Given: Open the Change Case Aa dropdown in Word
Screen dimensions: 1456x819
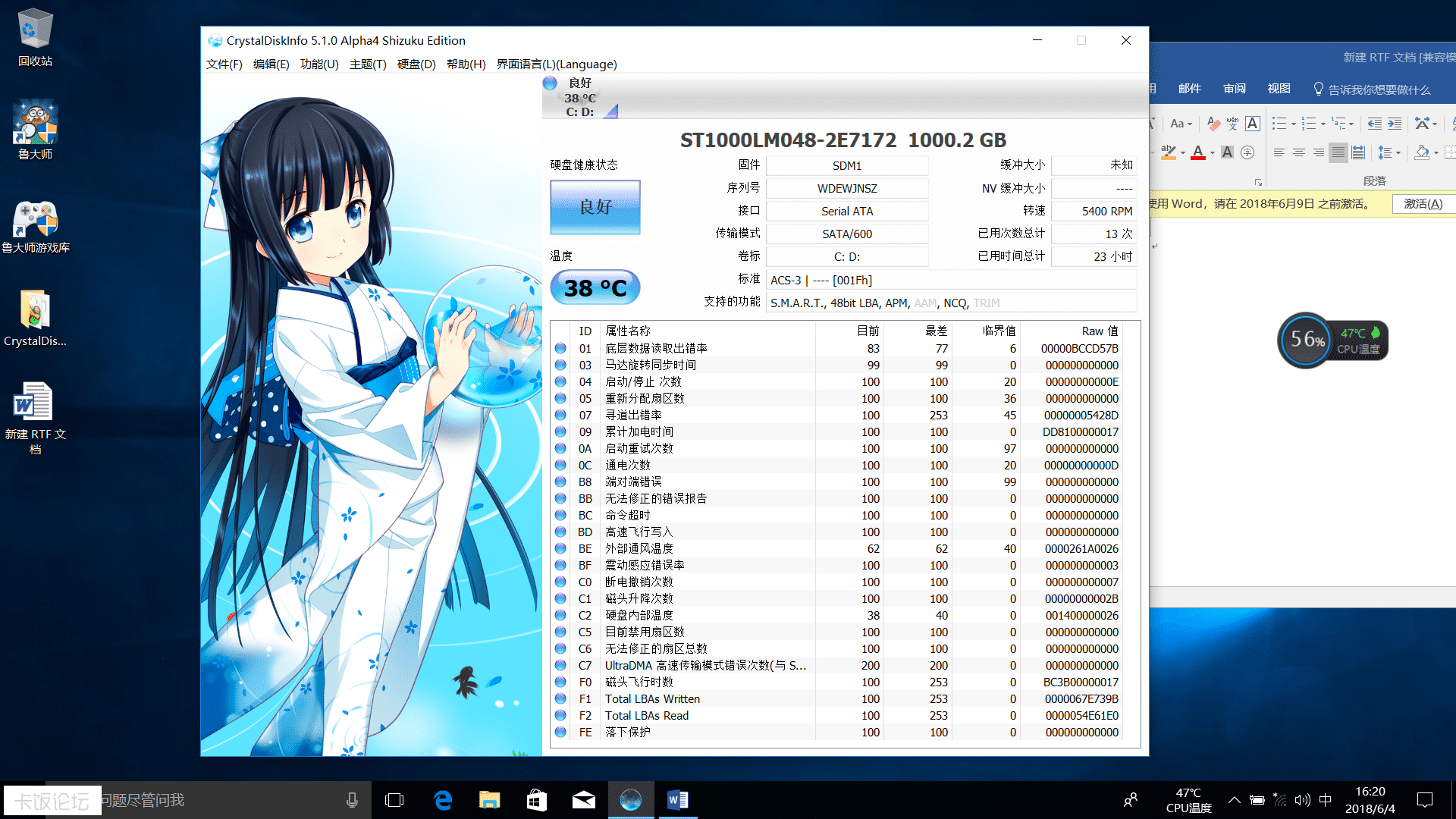Looking at the screenshot, I should click(x=1181, y=124).
